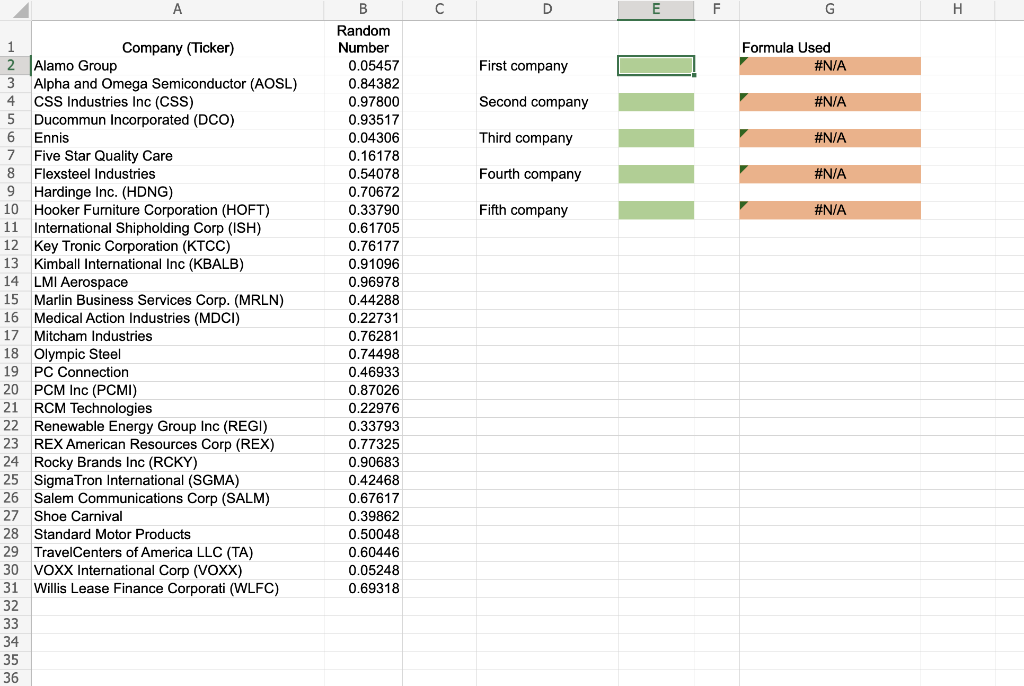Select the 'CSS Industries Inc (CSS)' cell
The image size is (1024, 686).
tap(178, 102)
